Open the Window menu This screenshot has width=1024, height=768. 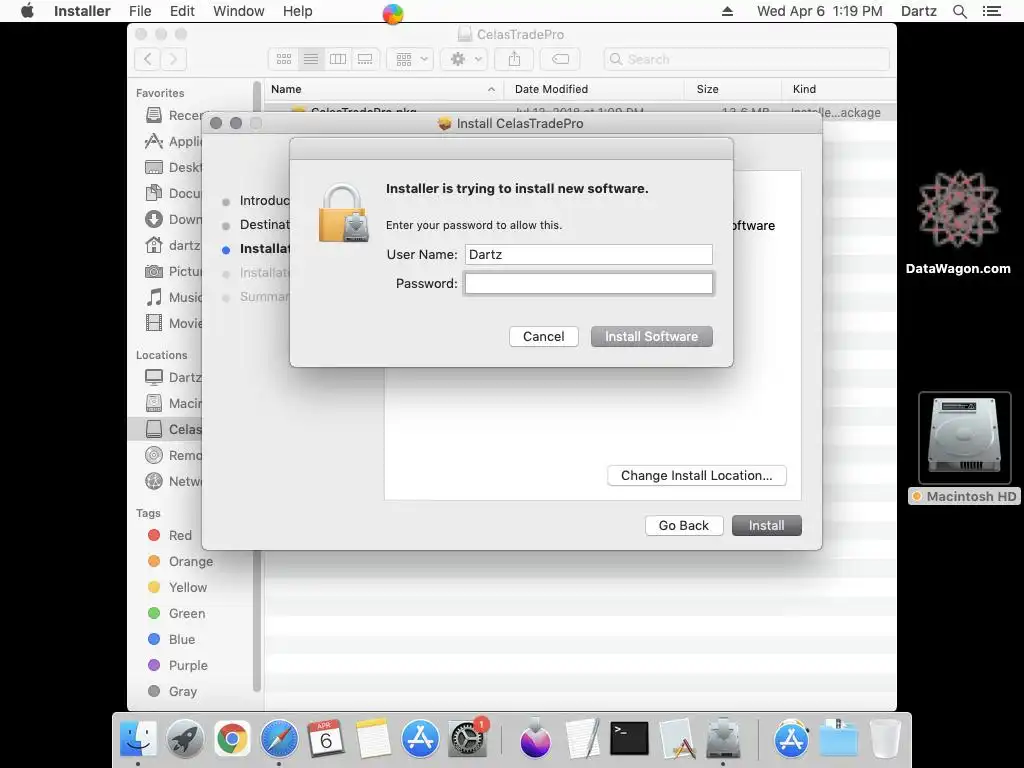click(x=238, y=11)
